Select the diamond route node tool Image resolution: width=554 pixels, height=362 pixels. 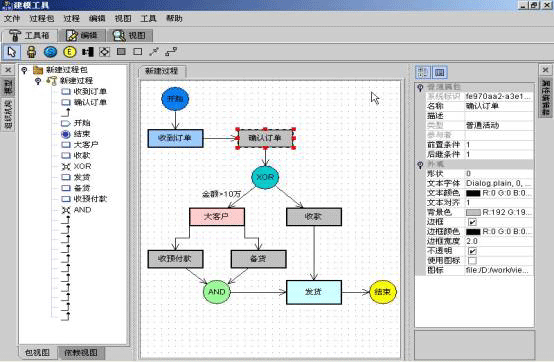coord(105,52)
